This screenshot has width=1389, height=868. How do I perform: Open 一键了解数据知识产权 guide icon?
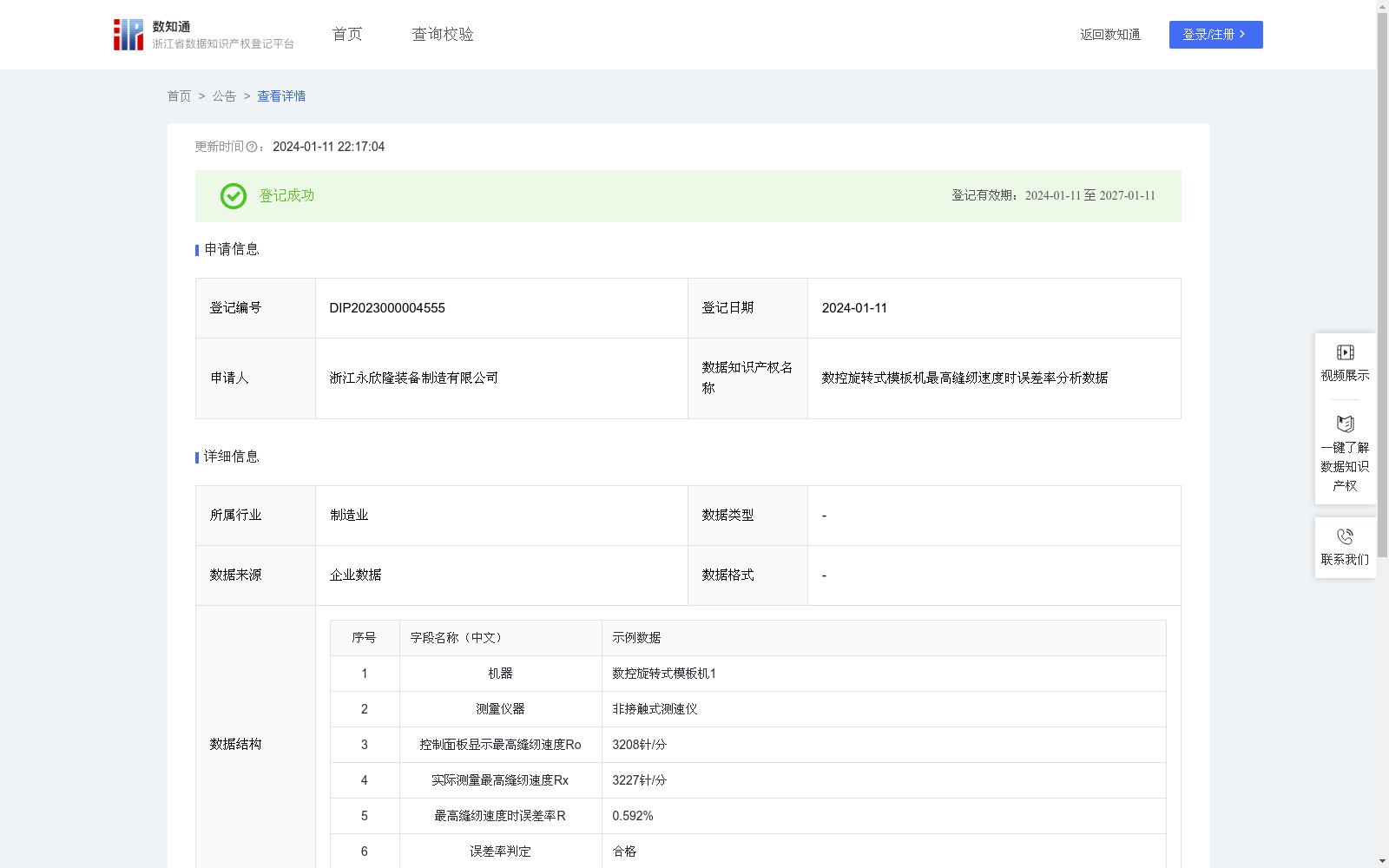[x=1345, y=424]
